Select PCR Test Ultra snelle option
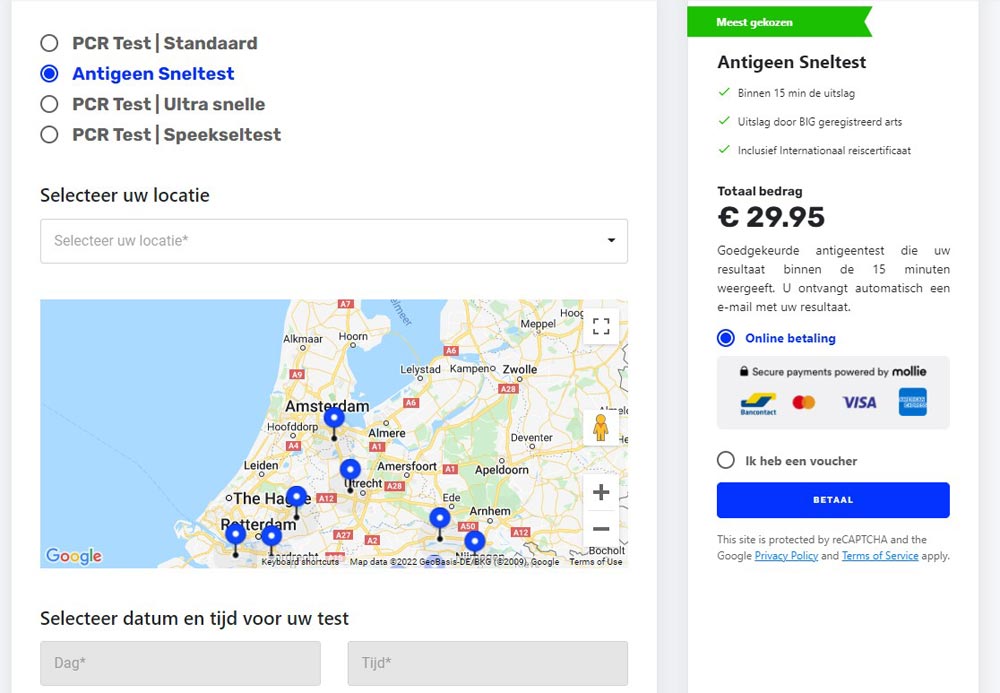The image size is (1000, 693). click(x=49, y=104)
